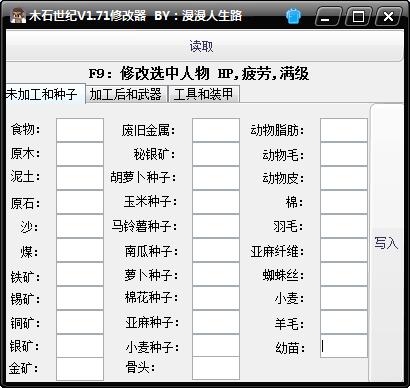Click into the 幼苗 field
The image size is (410, 388).
click(344, 346)
